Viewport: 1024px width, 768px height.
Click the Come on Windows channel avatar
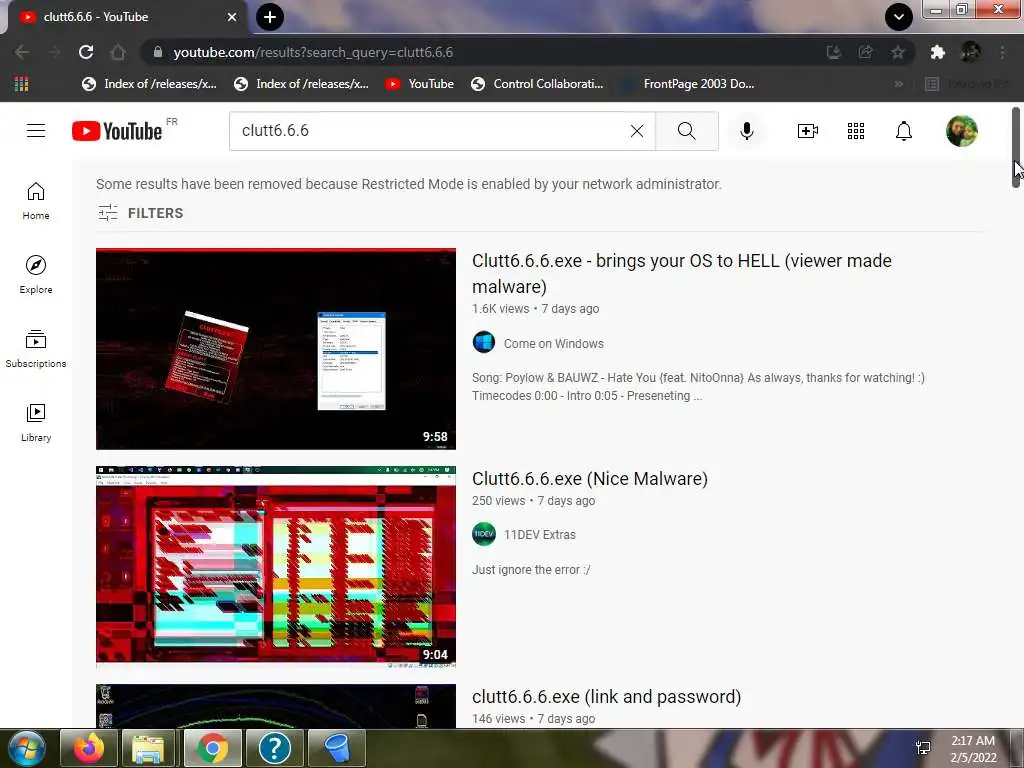coord(484,342)
